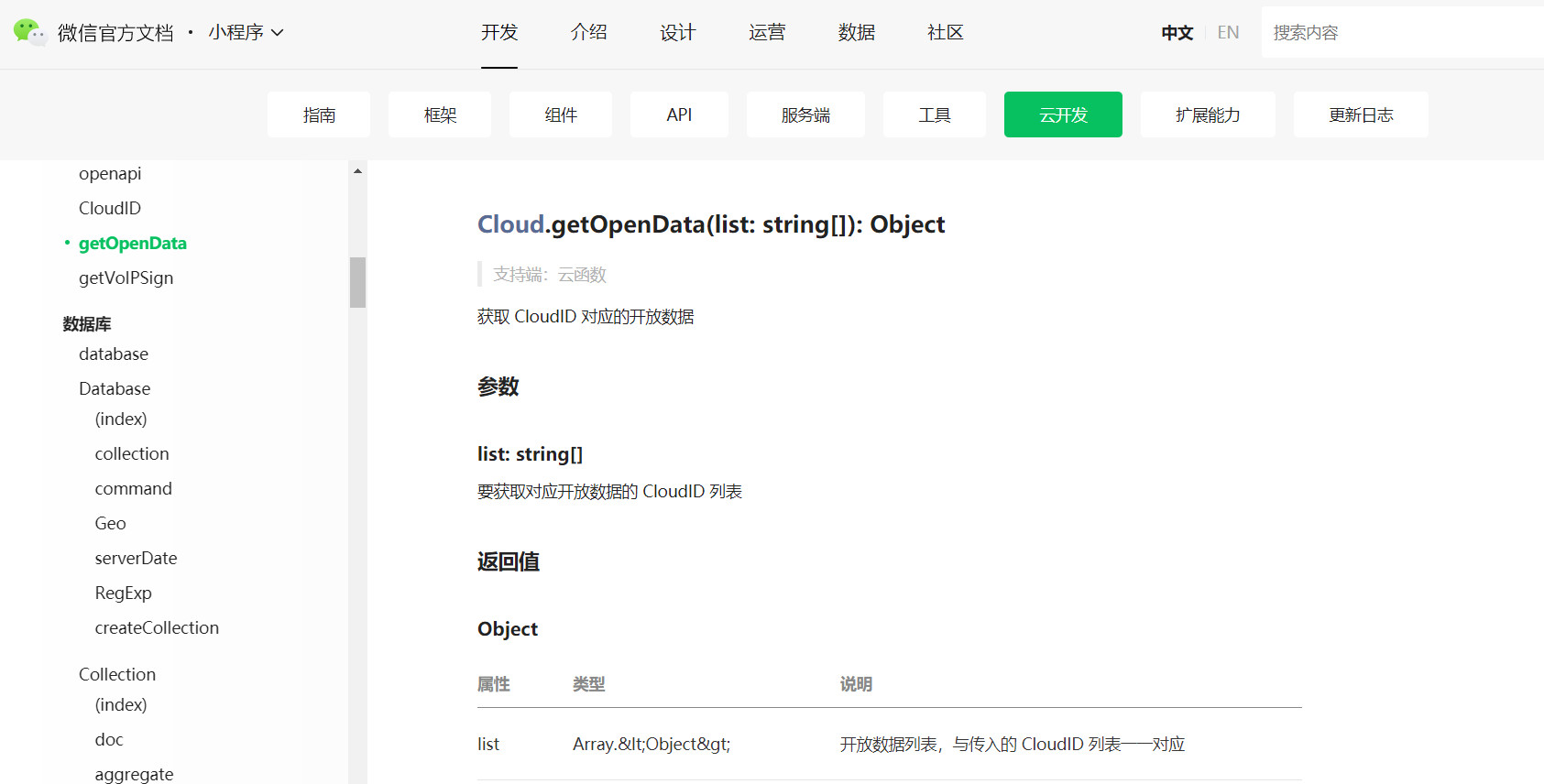Click the Cloud link in heading
Viewport: 1544px width, 784px height.
point(511,224)
